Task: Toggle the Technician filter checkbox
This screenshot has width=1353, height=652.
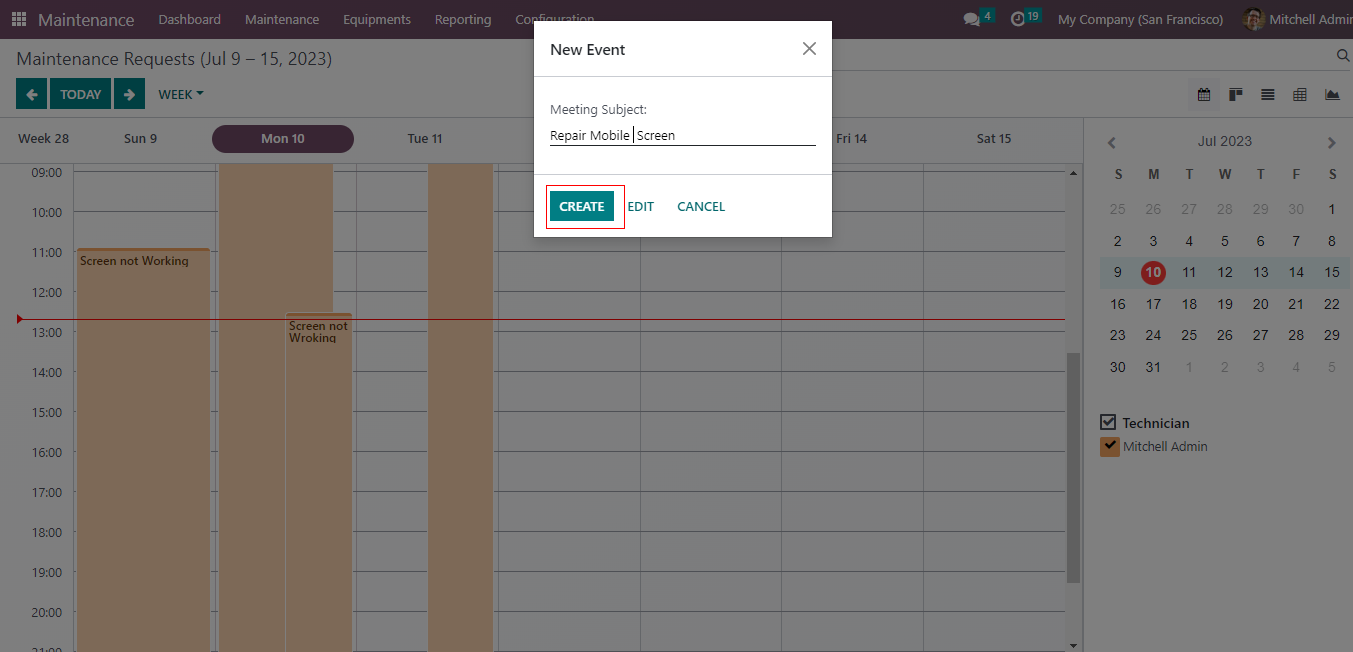Action: click(1108, 422)
